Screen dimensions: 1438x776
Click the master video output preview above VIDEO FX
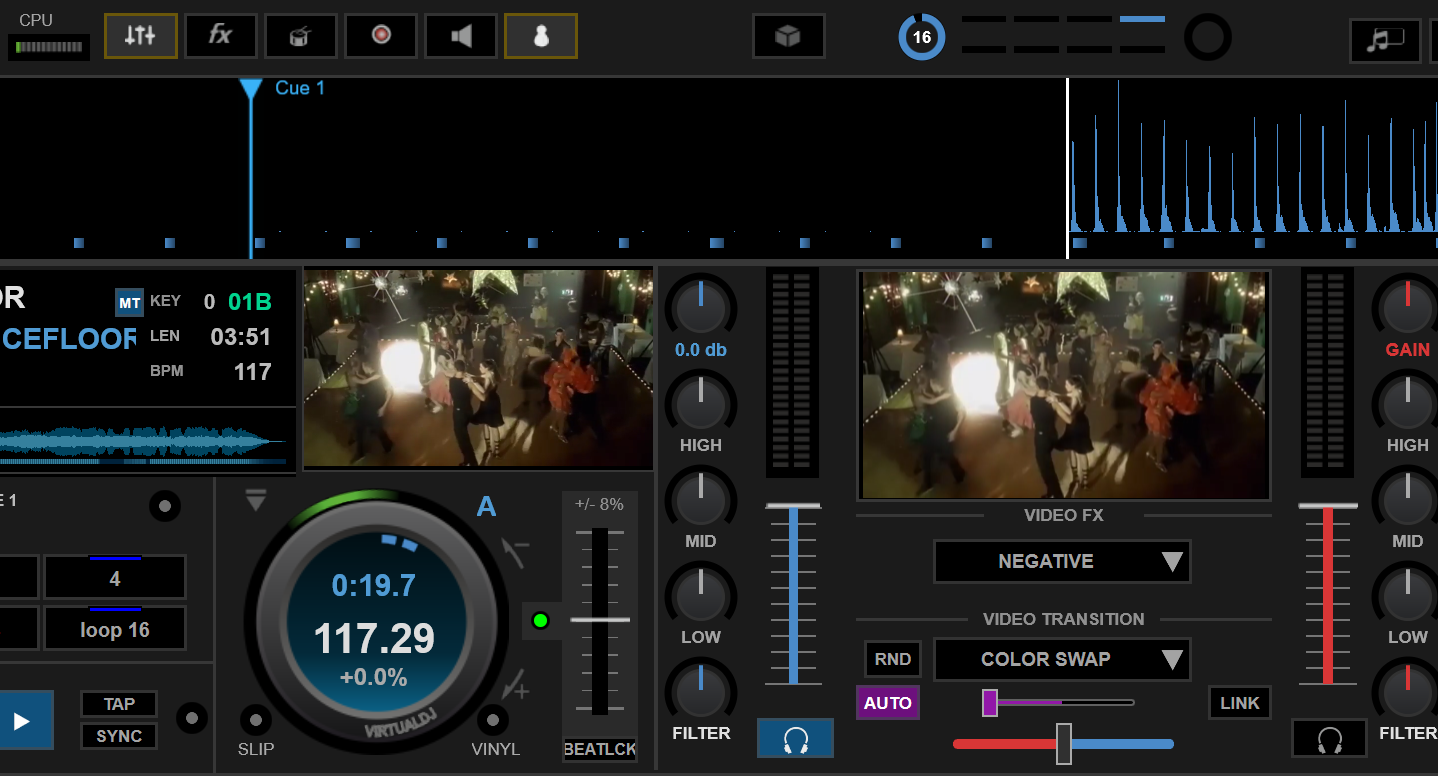coord(1064,385)
